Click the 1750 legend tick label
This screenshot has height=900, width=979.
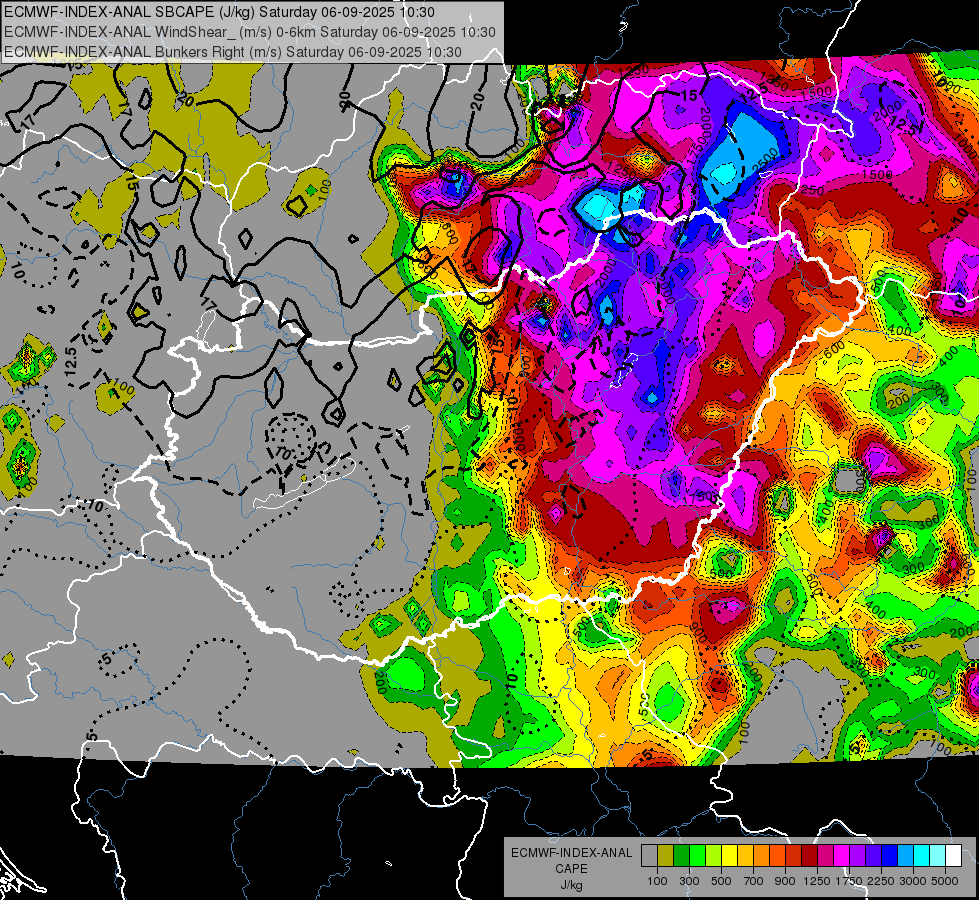(x=849, y=881)
